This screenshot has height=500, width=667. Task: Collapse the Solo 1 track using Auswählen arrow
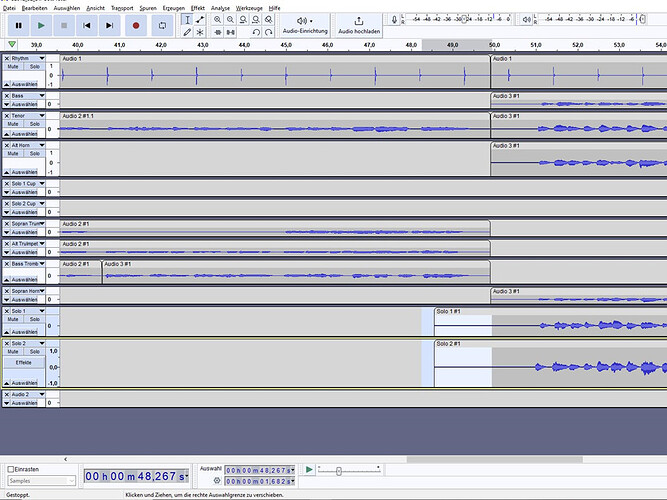tap(6, 337)
